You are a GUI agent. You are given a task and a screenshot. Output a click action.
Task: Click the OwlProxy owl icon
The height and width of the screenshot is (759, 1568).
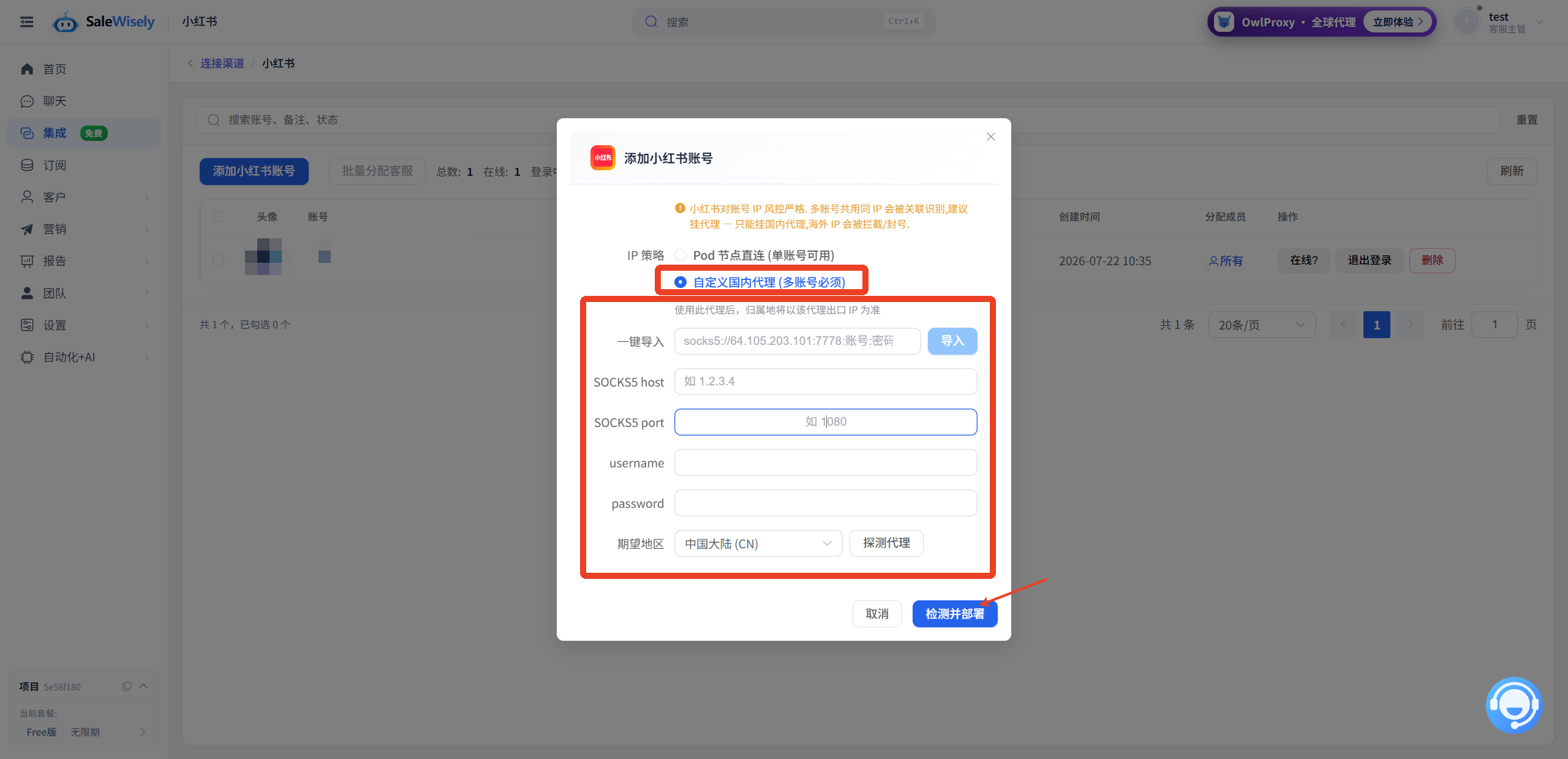pos(1224,22)
